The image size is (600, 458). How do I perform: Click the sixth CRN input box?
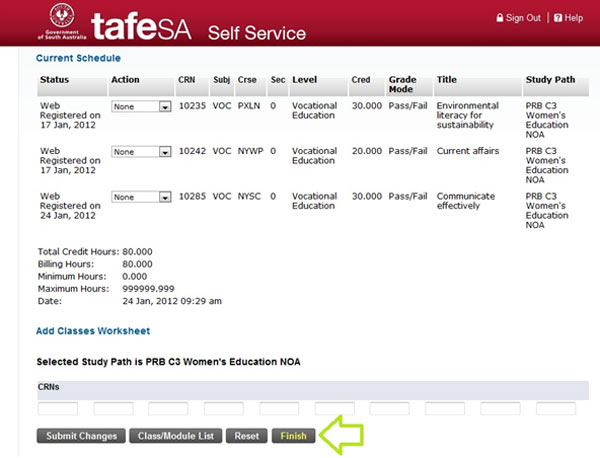click(335, 409)
